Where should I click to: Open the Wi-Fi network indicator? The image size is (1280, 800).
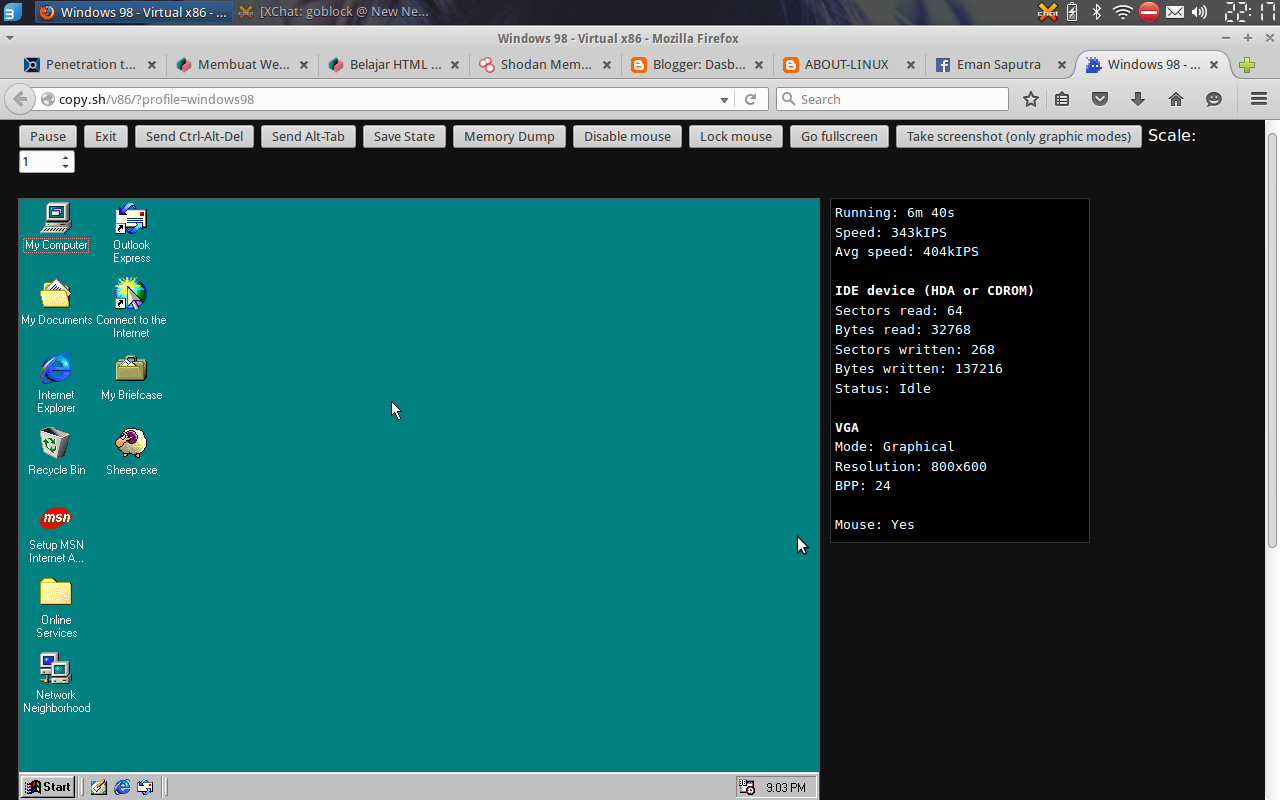(1123, 12)
